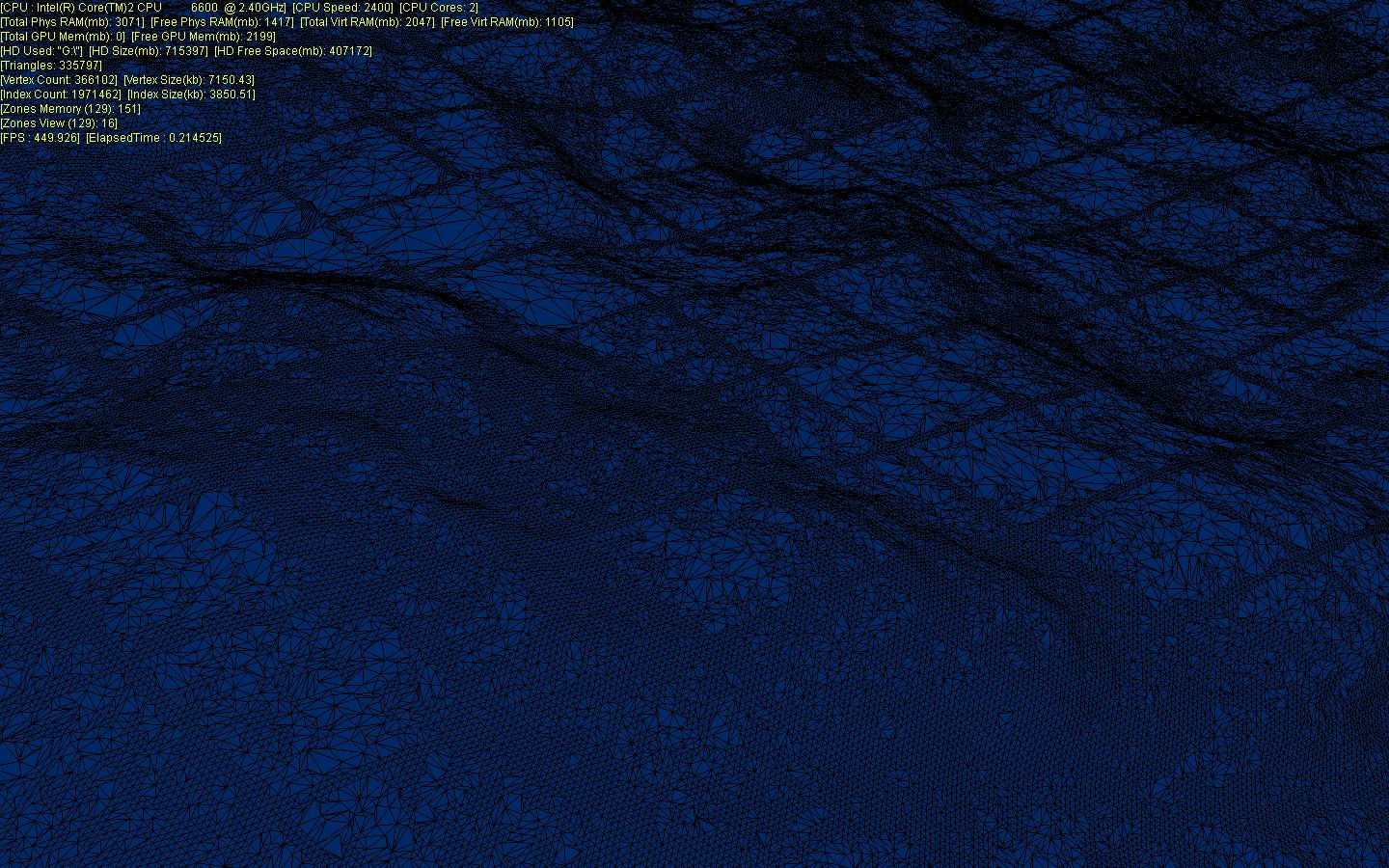
Task: Click the Zones Memory (129) readout
Action: [x=70, y=109]
